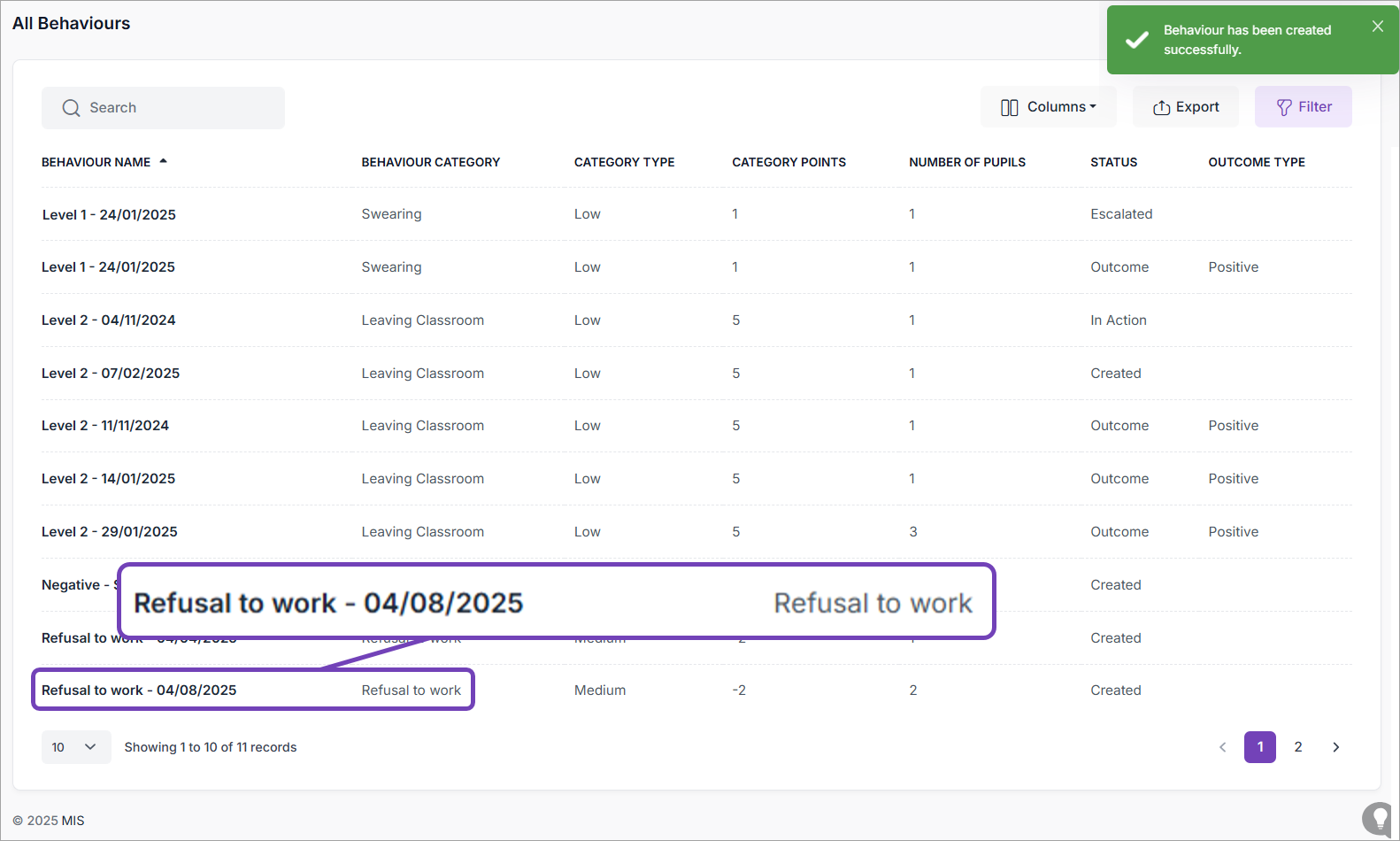The height and width of the screenshot is (841, 1400).
Task: Expand the page size selector showing 10
Action: tap(75, 747)
